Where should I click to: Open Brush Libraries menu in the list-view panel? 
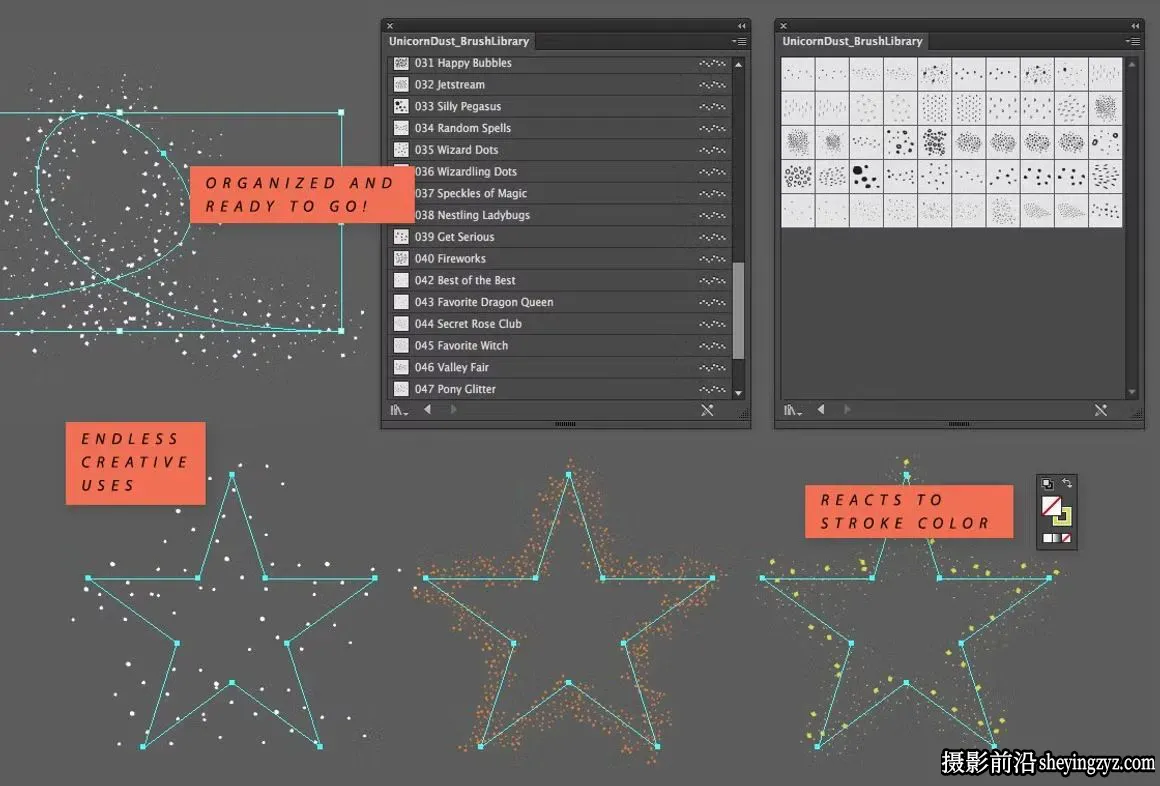point(399,410)
